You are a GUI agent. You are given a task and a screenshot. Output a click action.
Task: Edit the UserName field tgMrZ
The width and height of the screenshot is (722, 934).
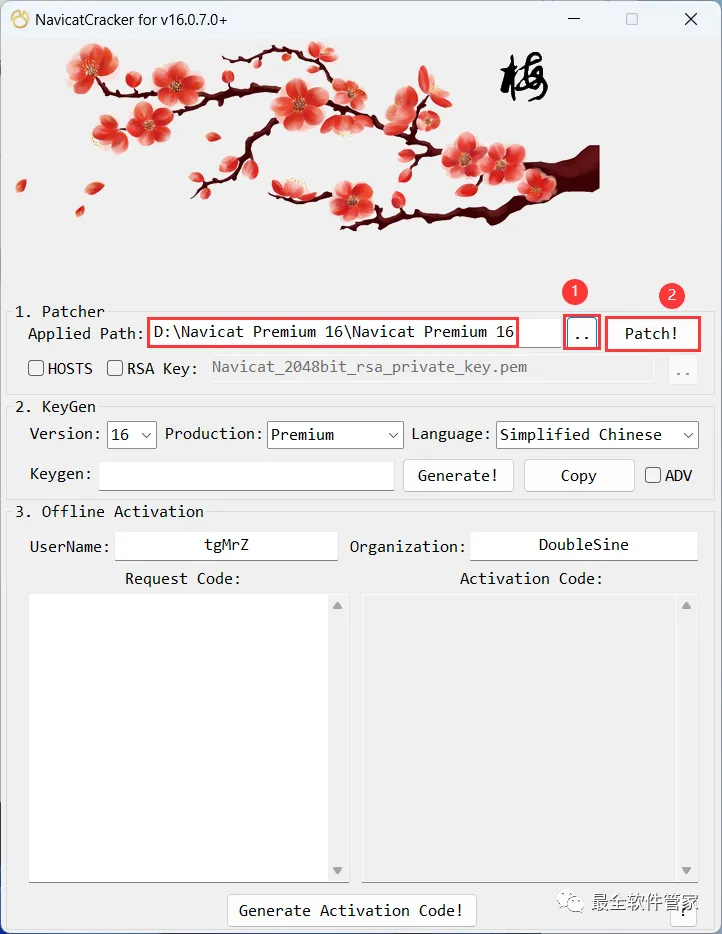pyautogui.click(x=226, y=545)
